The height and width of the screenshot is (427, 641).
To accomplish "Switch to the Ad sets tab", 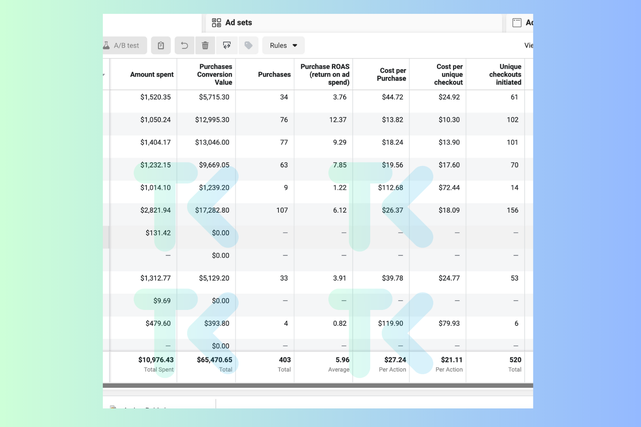I will [238, 22].
